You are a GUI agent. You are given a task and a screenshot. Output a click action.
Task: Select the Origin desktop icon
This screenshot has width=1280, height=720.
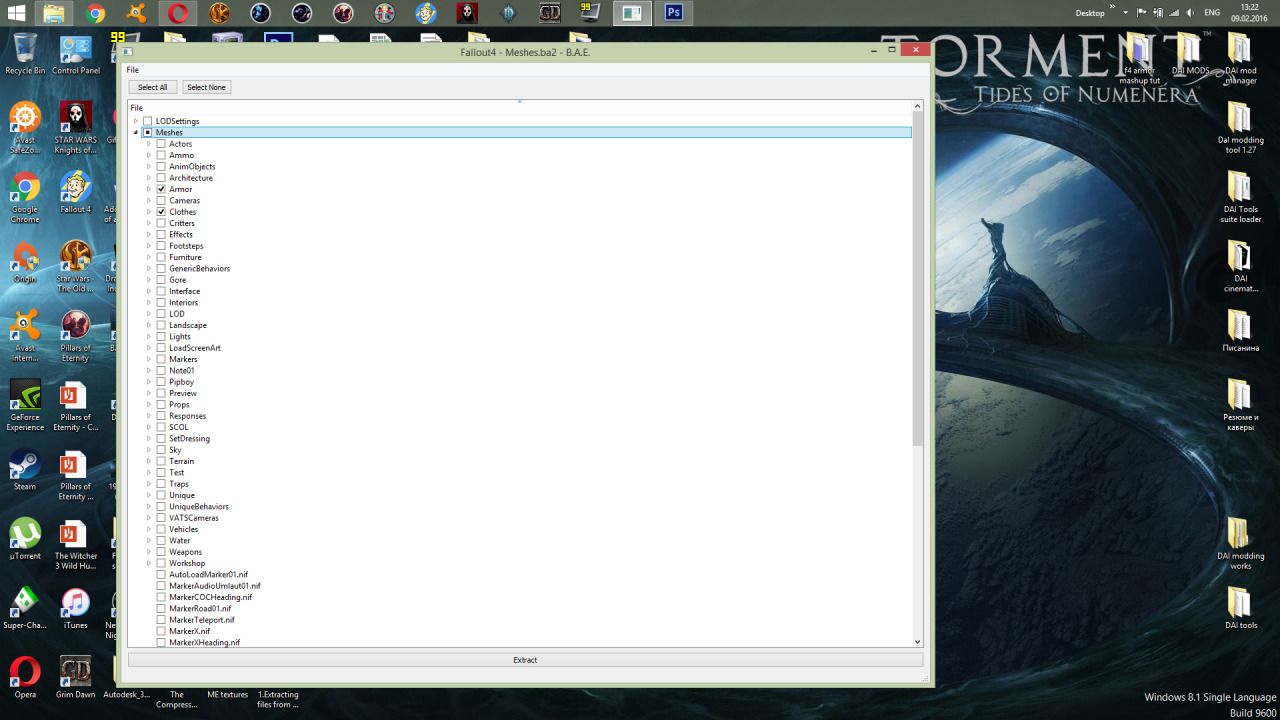[x=25, y=261]
